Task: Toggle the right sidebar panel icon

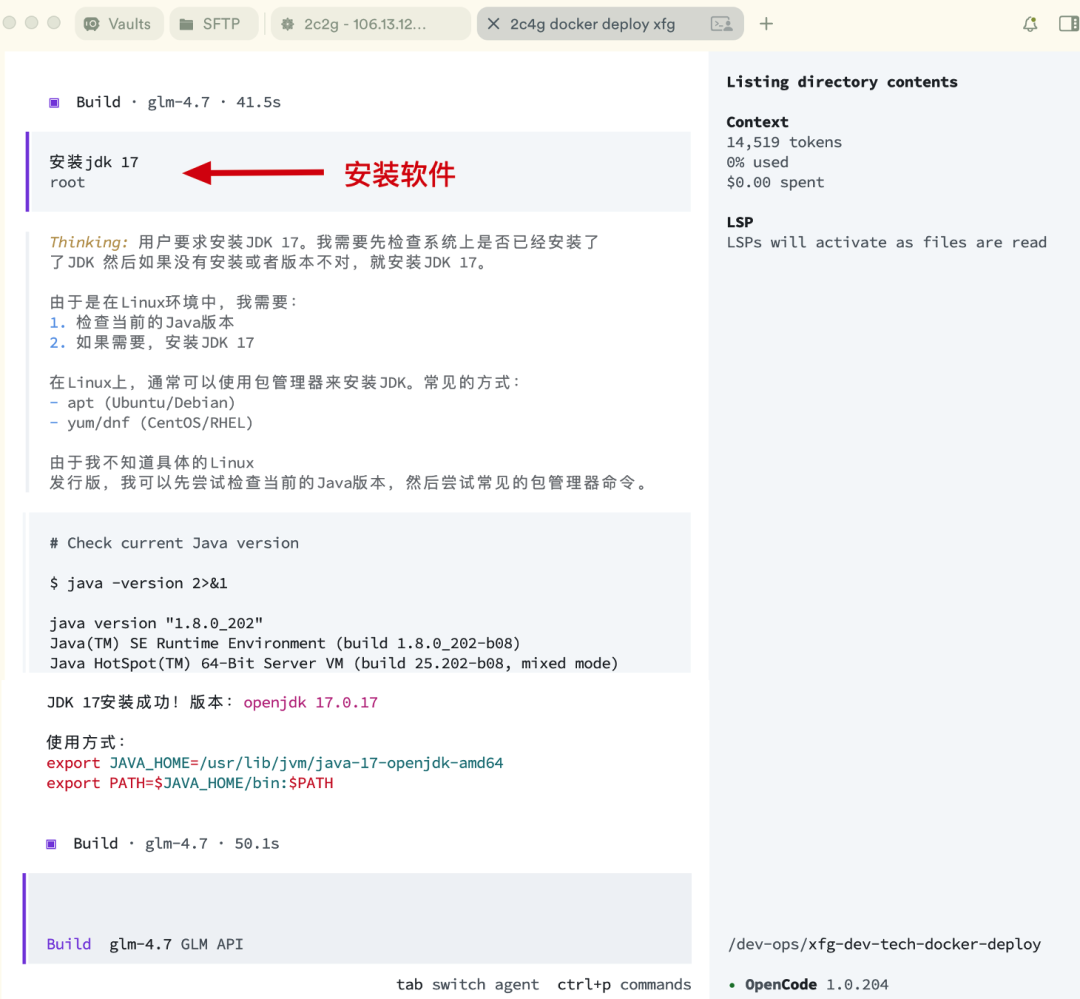Action: tap(1067, 24)
